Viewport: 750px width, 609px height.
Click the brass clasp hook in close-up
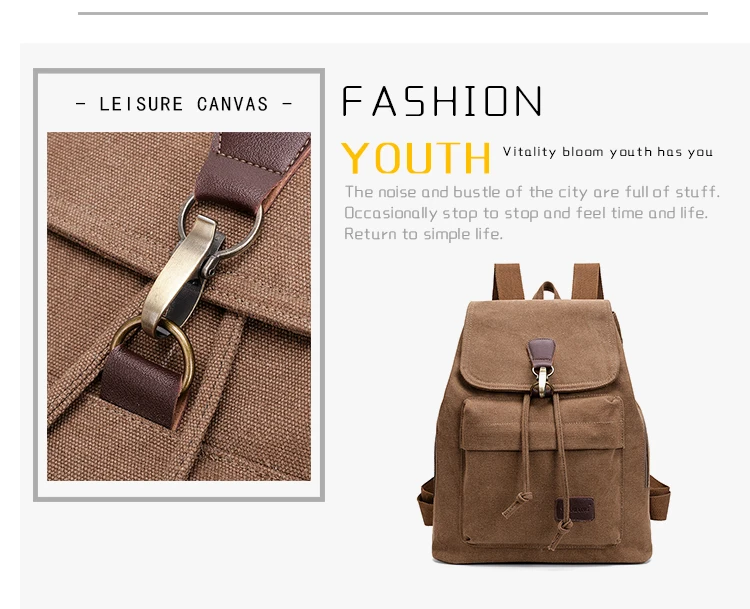(180, 275)
